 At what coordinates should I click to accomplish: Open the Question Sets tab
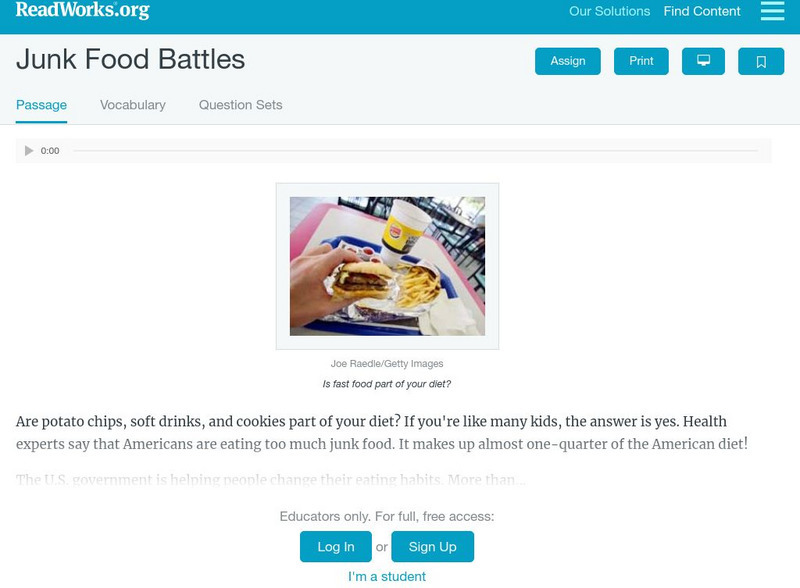coord(240,105)
